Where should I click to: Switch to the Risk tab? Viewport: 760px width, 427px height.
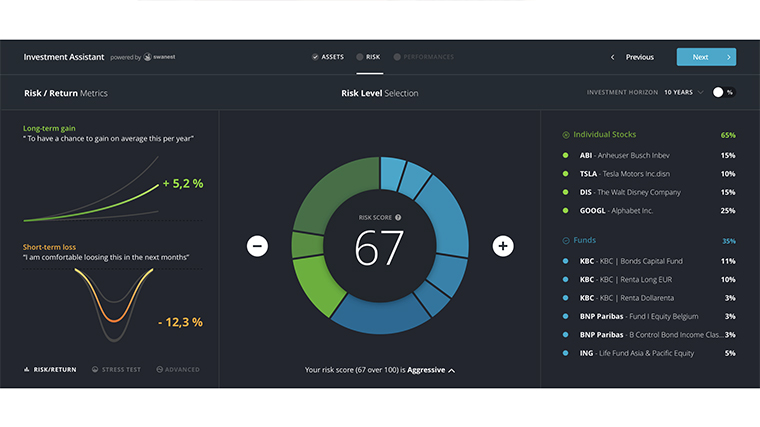369,57
